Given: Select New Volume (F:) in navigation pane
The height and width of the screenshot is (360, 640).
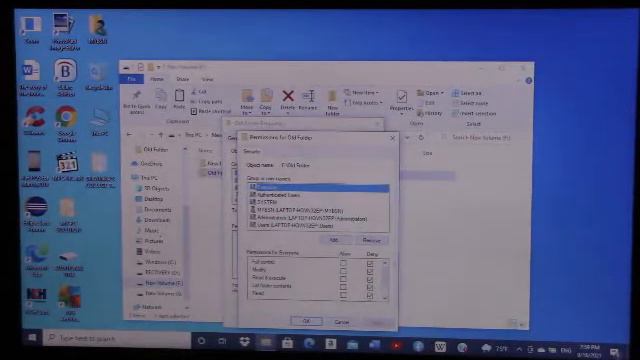Looking at the screenshot, I should (160, 283).
